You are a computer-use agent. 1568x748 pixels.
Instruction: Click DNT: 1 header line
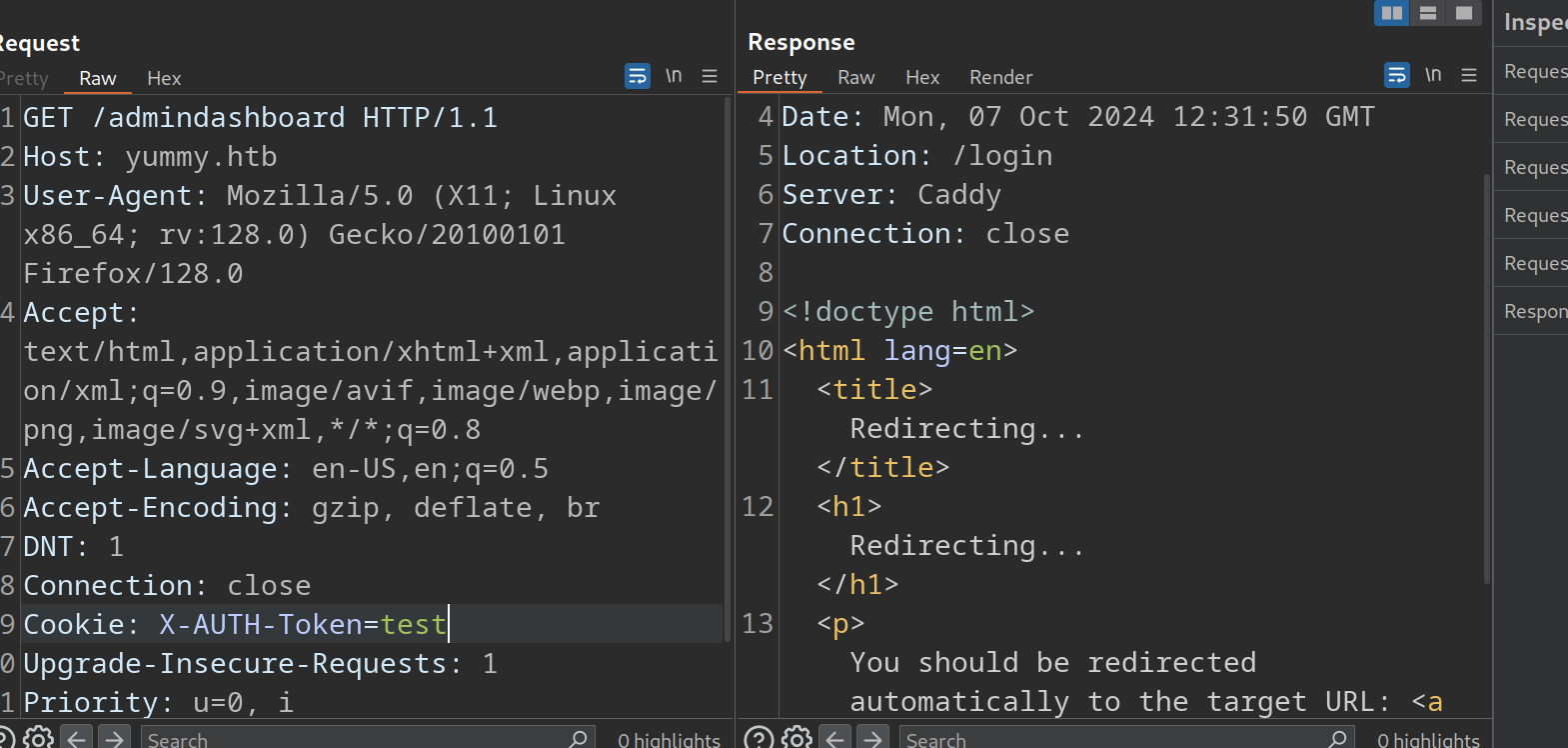pos(73,546)
